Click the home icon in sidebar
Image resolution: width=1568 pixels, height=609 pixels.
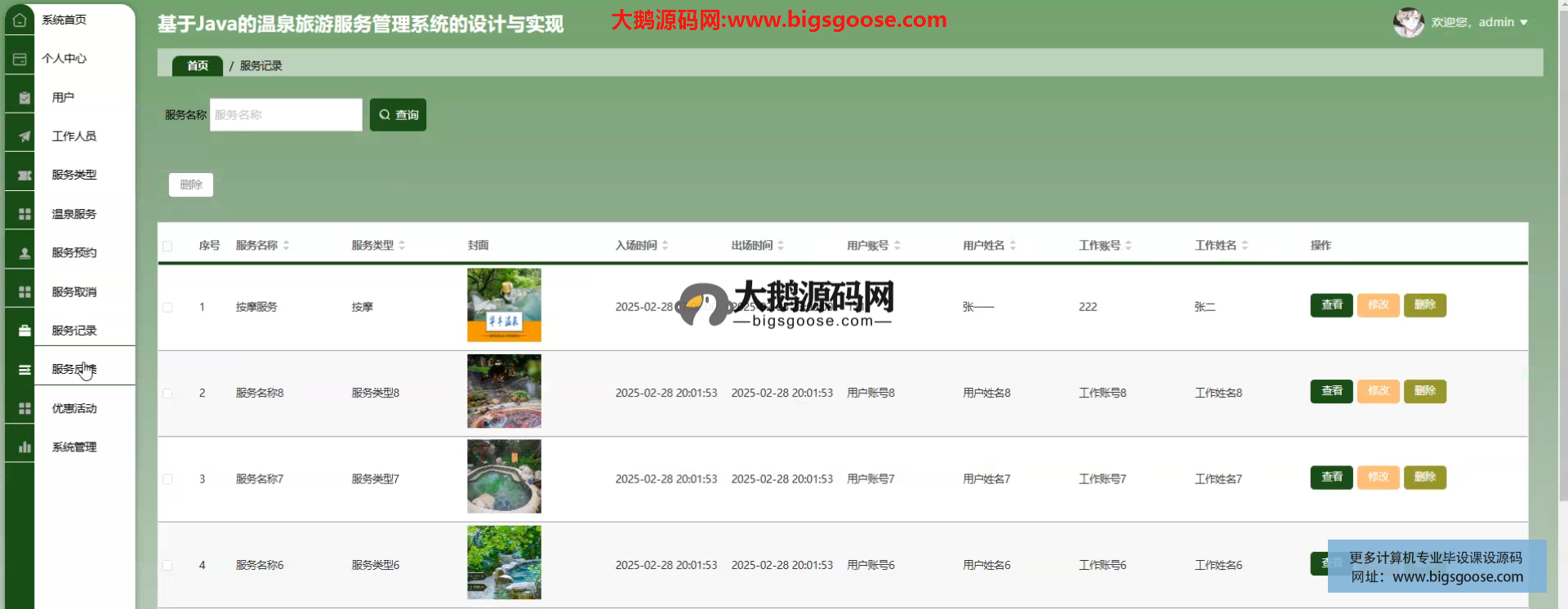pyautogui.click(x=20, y=20)
